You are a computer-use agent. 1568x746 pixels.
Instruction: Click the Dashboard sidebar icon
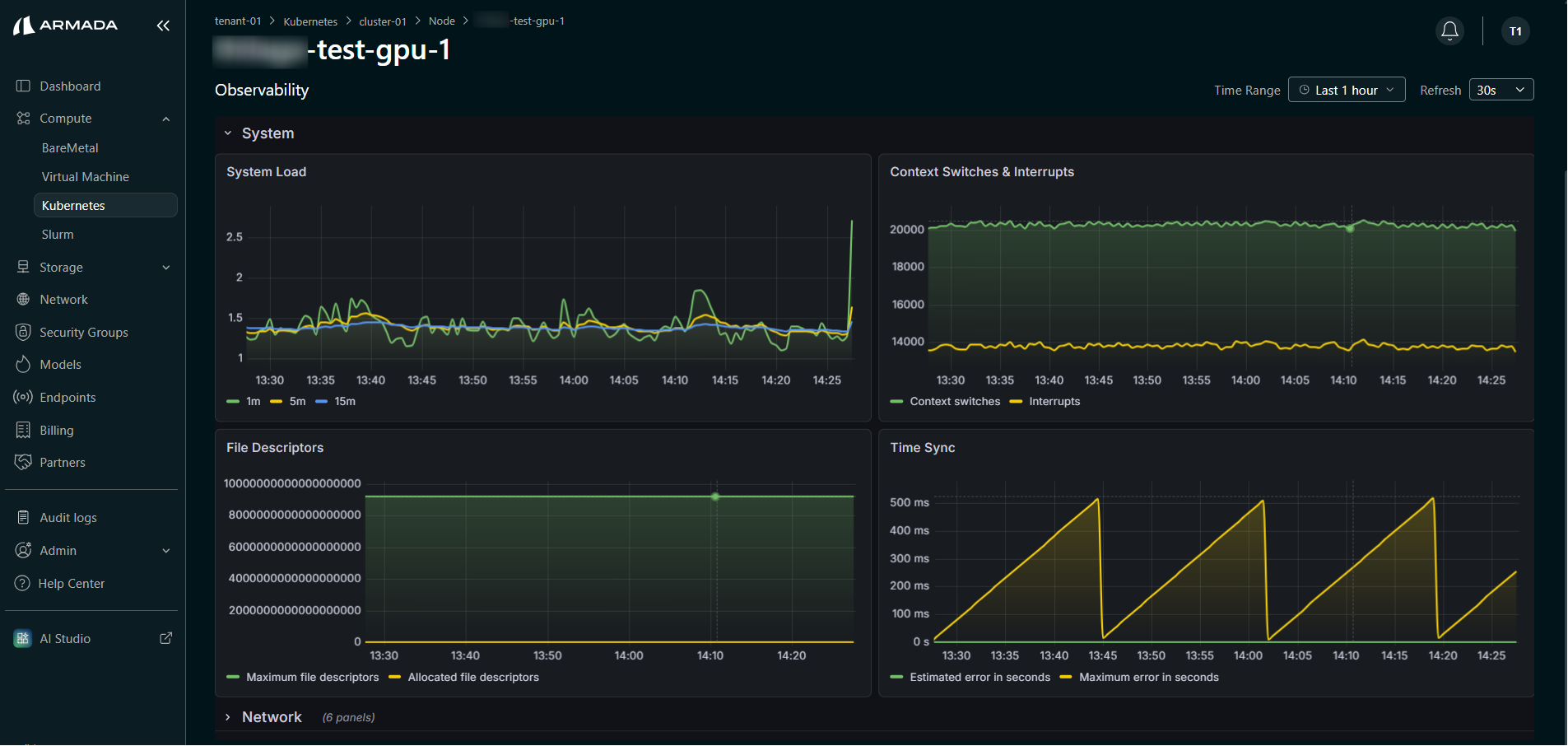[23, 86]
